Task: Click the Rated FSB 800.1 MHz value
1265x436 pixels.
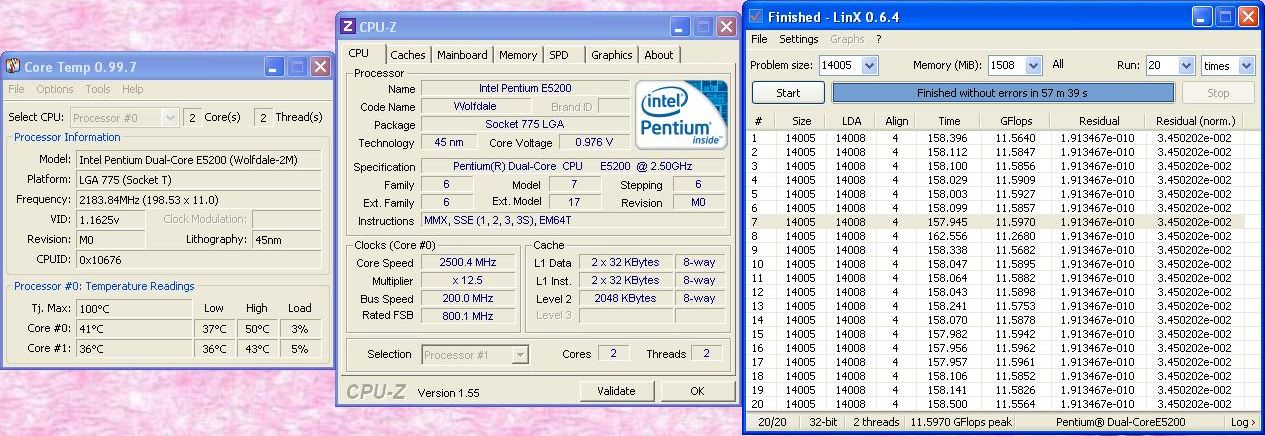Action: point(467,316)
